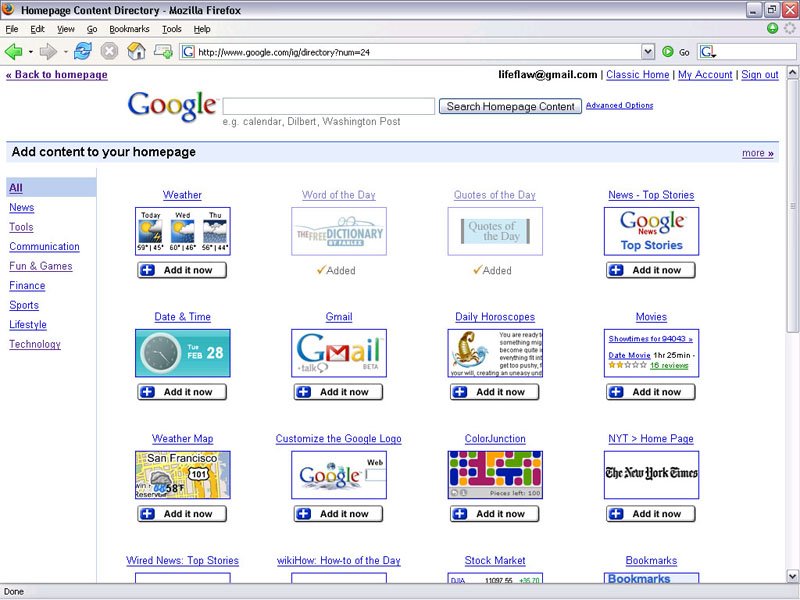Click the Search Homepage Content button
Image resolution: width=800 pixels, height=600 pixels.
510,106
